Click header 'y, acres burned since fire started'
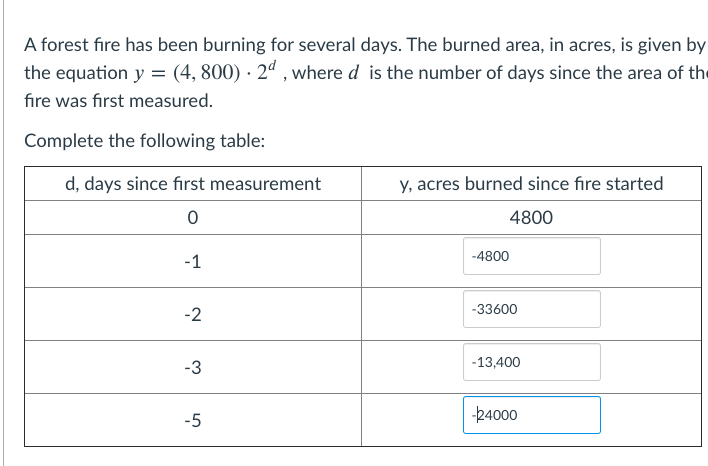This screenshot has height=466, width=708. (x=531, y=184)
